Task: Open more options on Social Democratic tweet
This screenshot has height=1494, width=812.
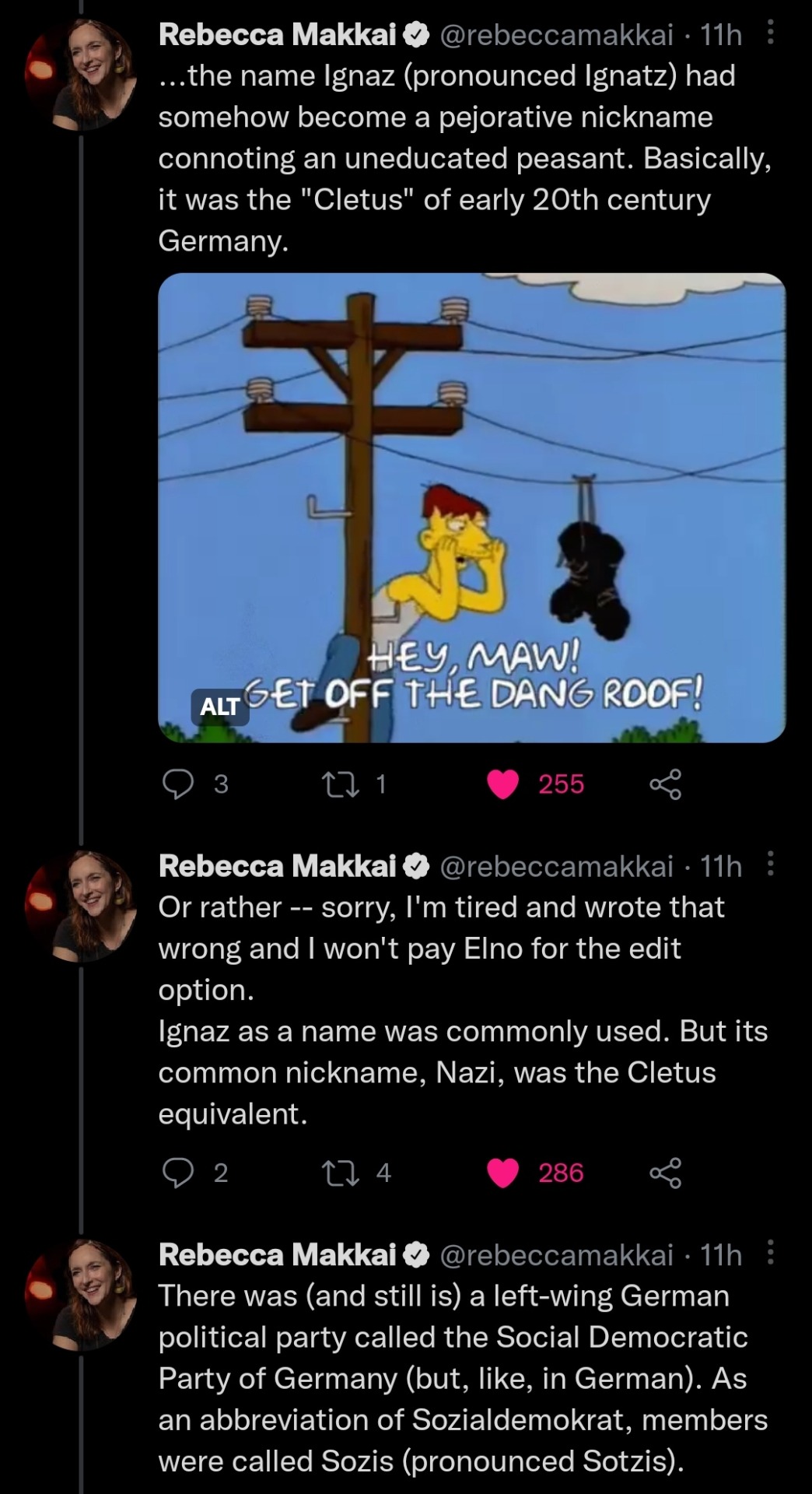Action: 770,1253
